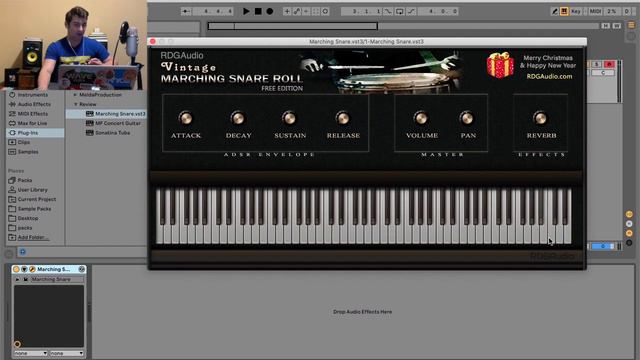Collapse the Review folder
The width and height of the screenshot is (640, 360).
(x=76, y=104)
